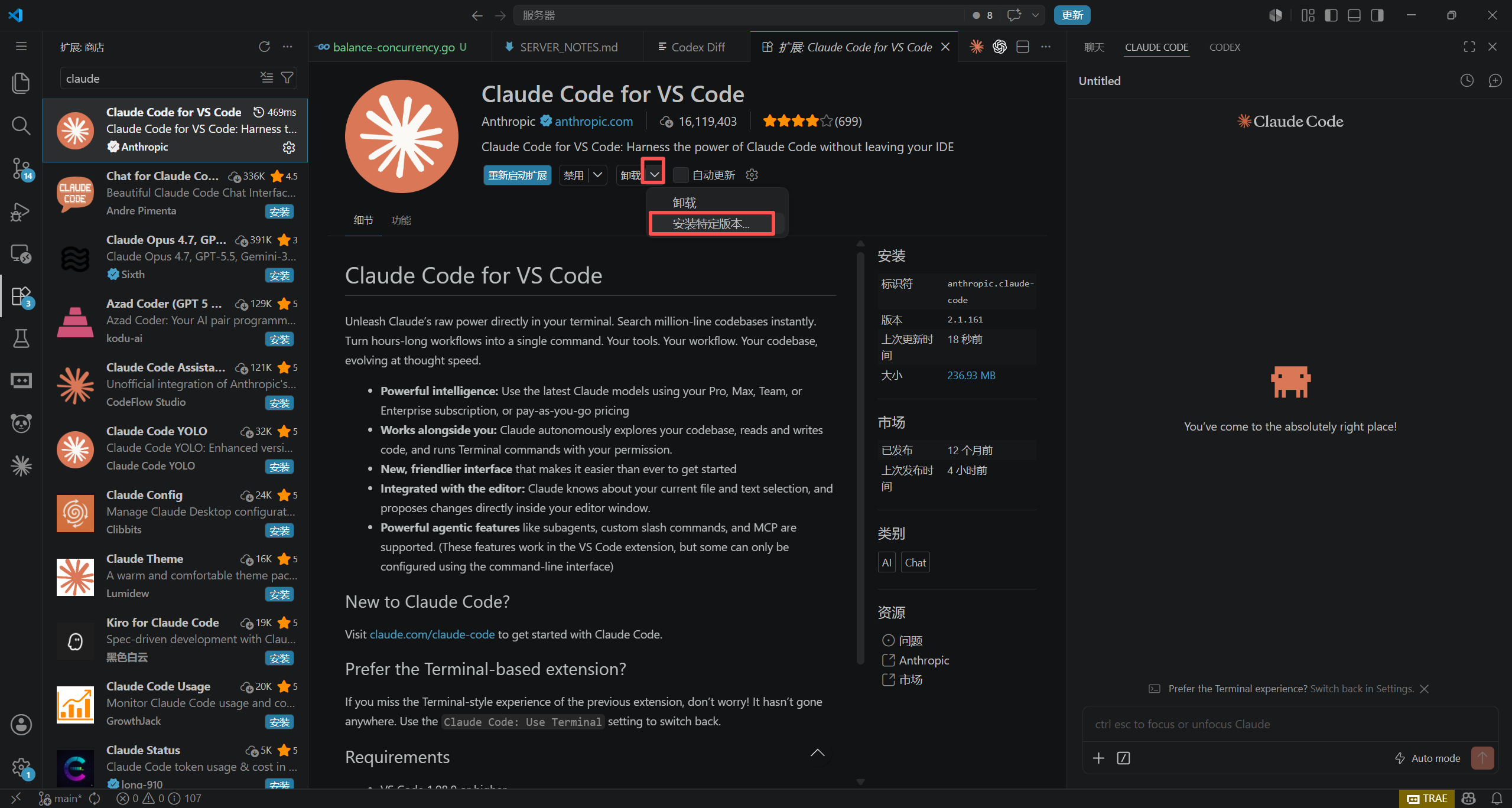Select 功能 tab in extension details
Viewport: 1512px width, 808px height.
tap(401, 220)
